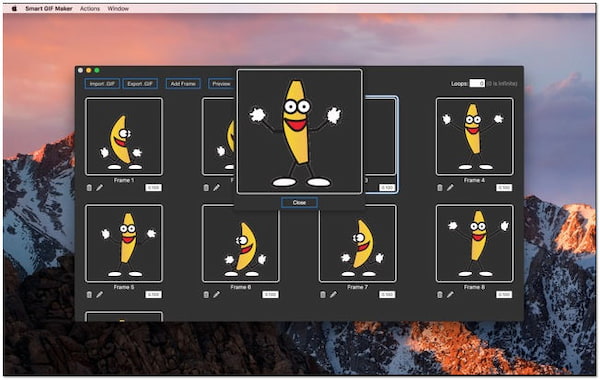The image size is (600, 380).
Task: Click Frame 8 delay time field
Action: (504, 294)
